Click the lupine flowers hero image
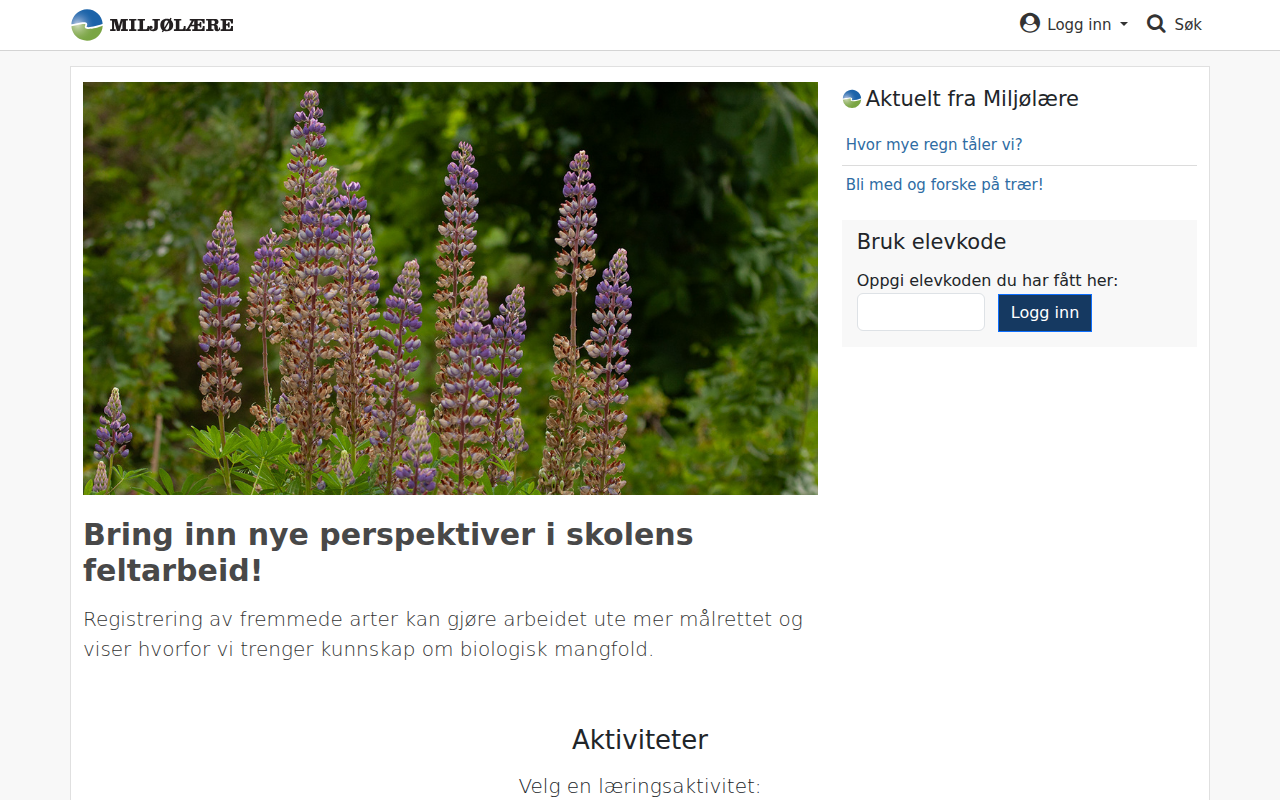 450,288
